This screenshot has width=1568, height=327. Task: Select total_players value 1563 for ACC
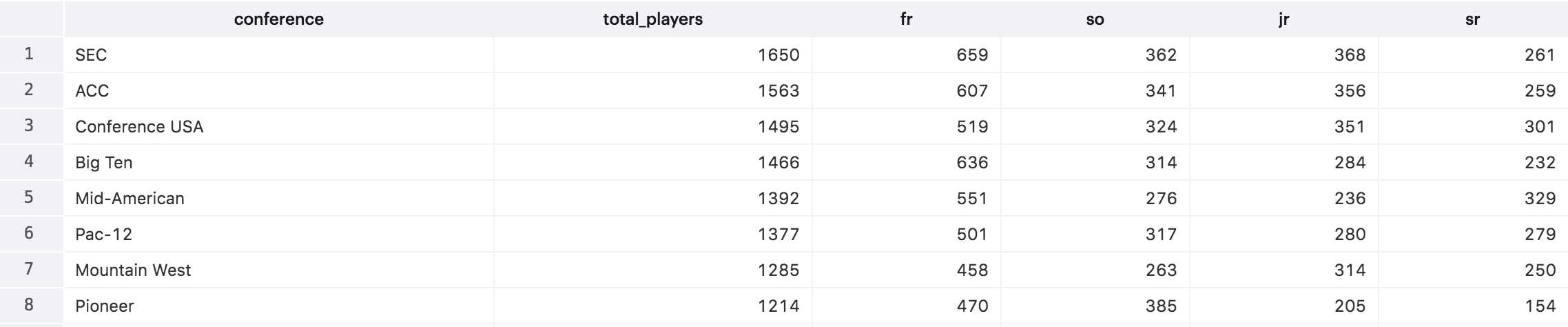[x=652, y=90]
